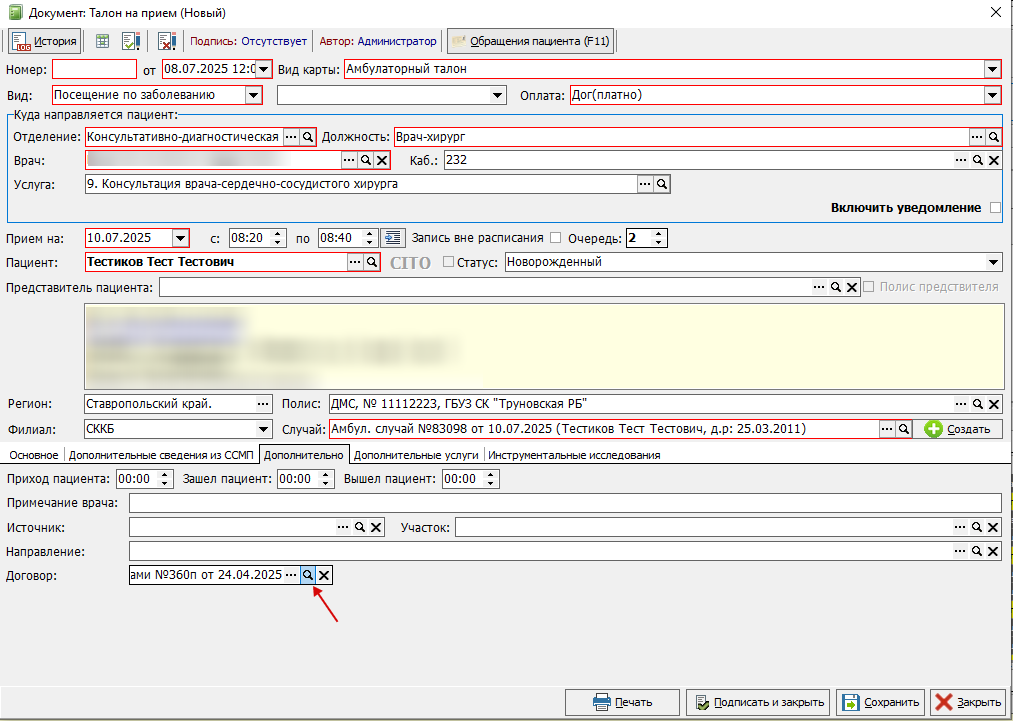Clear the Договор field with X icon
Viewport: 1013px width, 721px height.
pos(324,575)
